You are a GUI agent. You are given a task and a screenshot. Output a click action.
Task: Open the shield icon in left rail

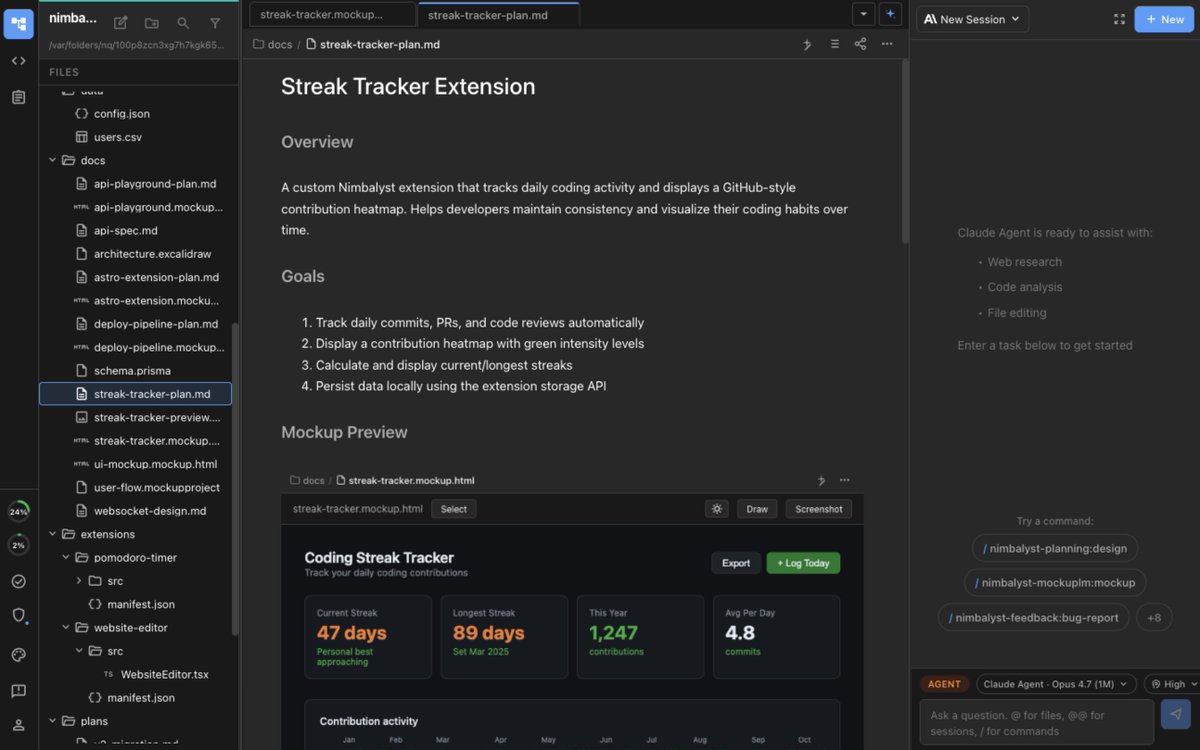tap(18, 616)
